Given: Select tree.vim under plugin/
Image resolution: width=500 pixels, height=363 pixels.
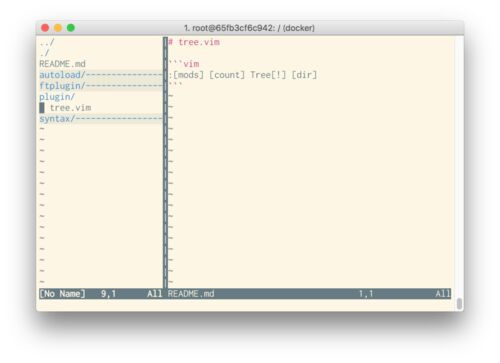Looking at the screenshot, I should (x=70, y=108).
